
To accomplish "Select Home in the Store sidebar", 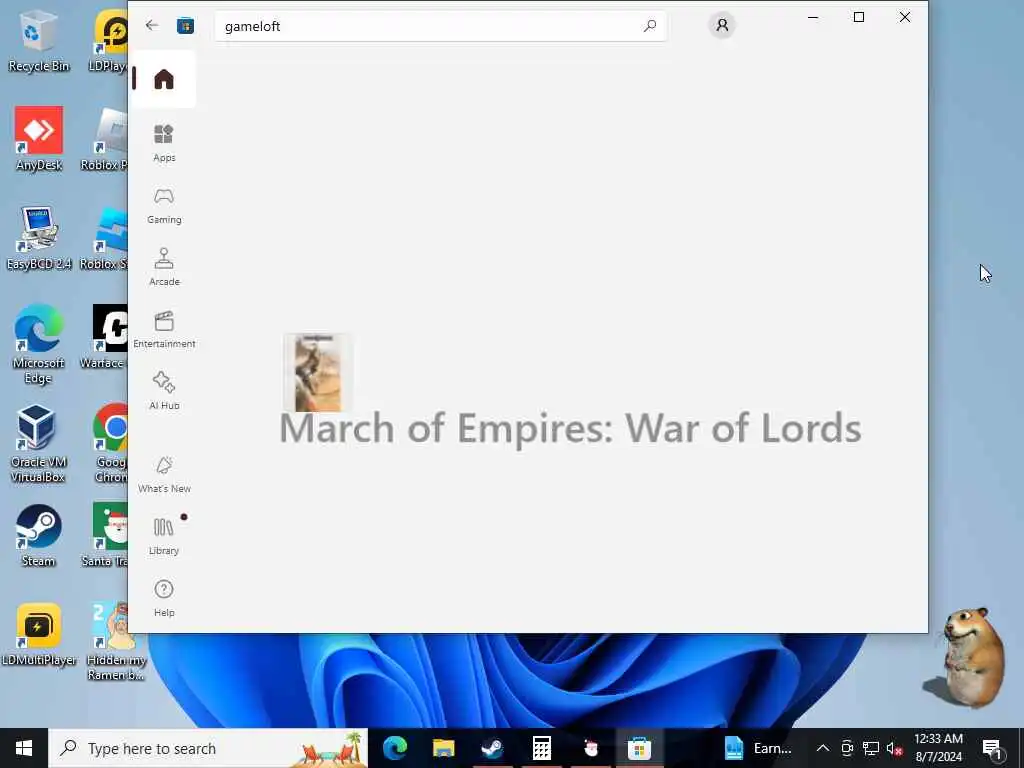I will (x=164, y=79).
